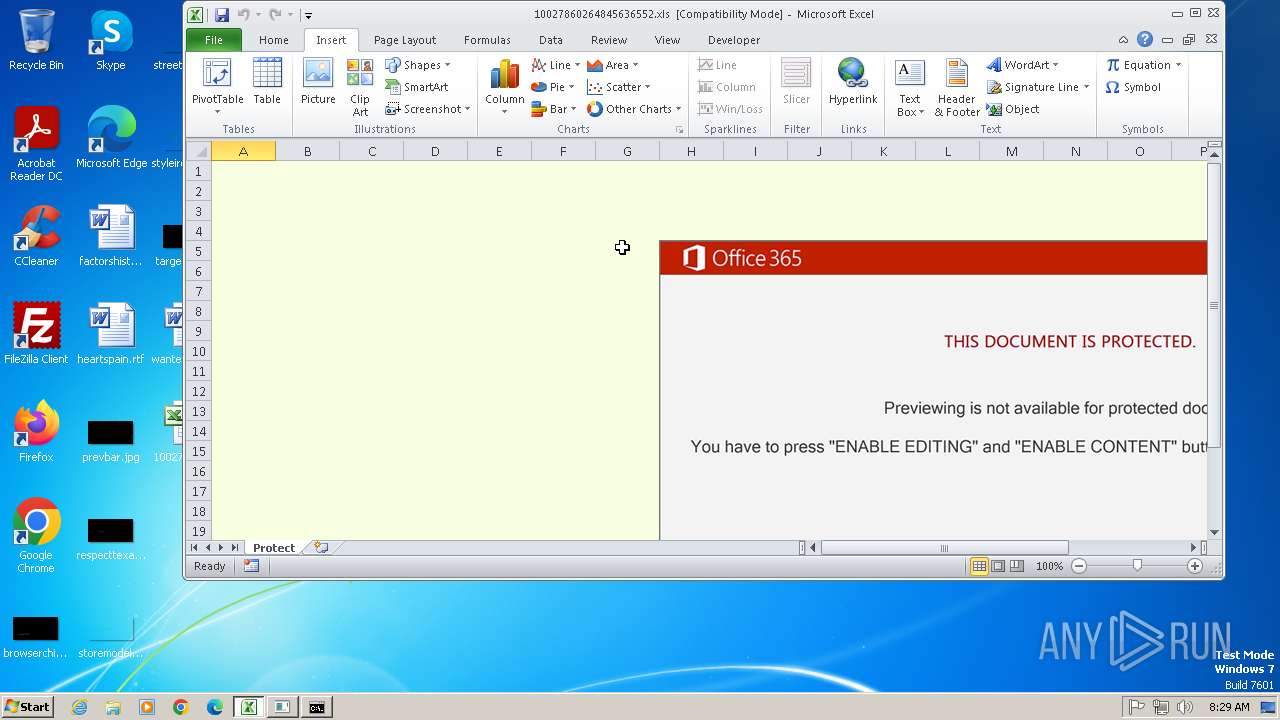Image resolution: width=1280 pixels, height=720 pixels.
Task: Zoom in with the plus button
Action: point(1194,566)
